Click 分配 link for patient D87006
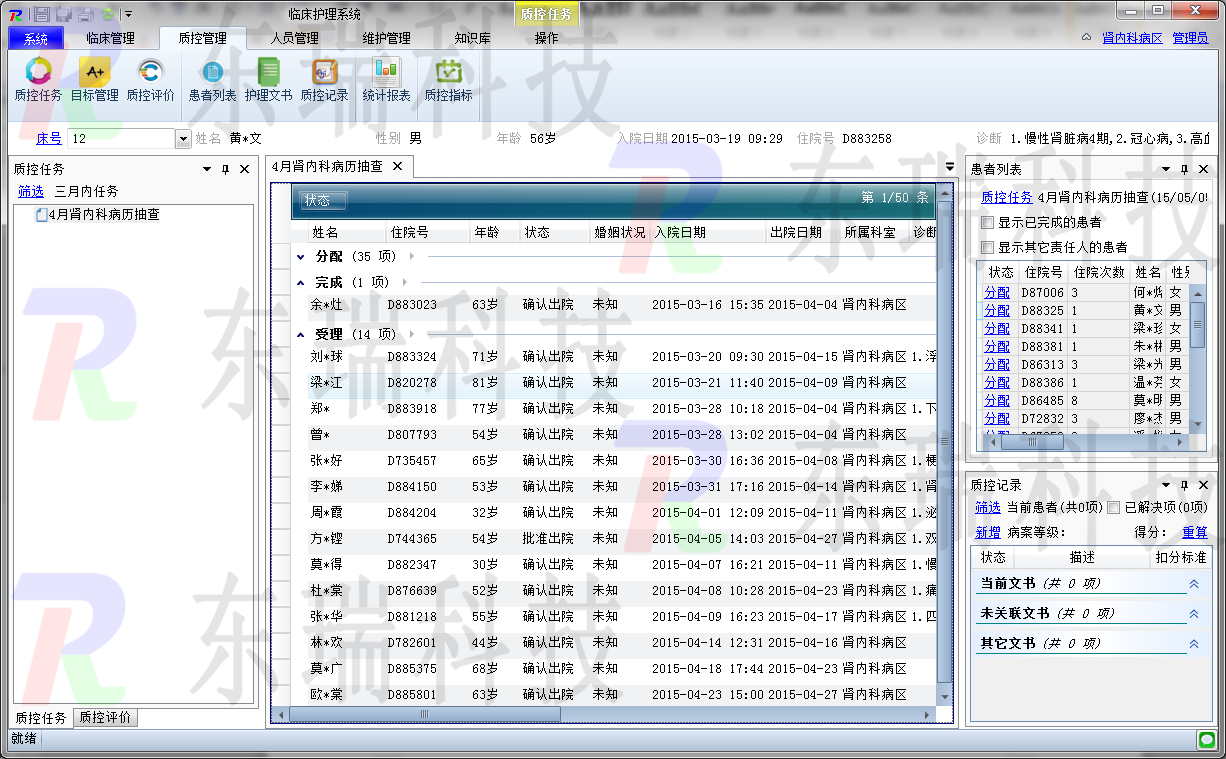The width and height of the screenshot is (1226, 759). point(997,292)
